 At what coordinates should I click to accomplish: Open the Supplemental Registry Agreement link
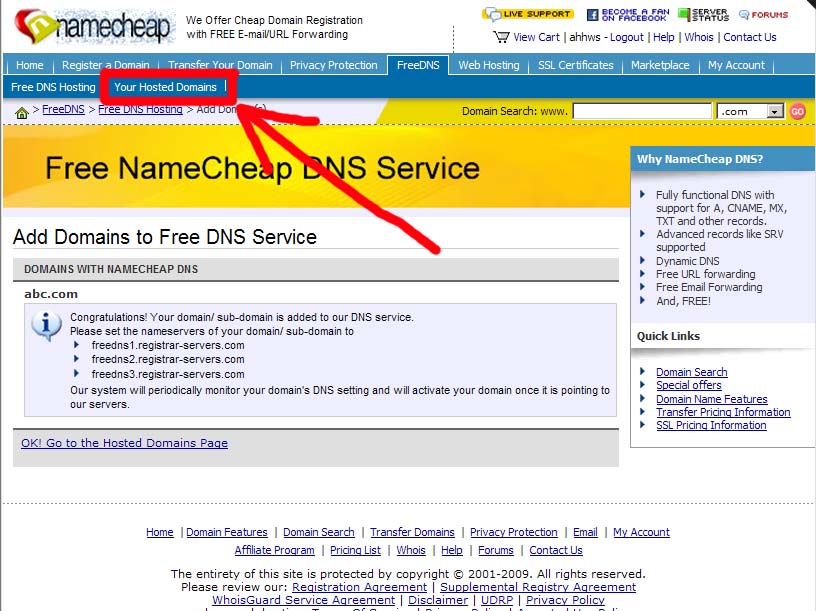point(538,587)
